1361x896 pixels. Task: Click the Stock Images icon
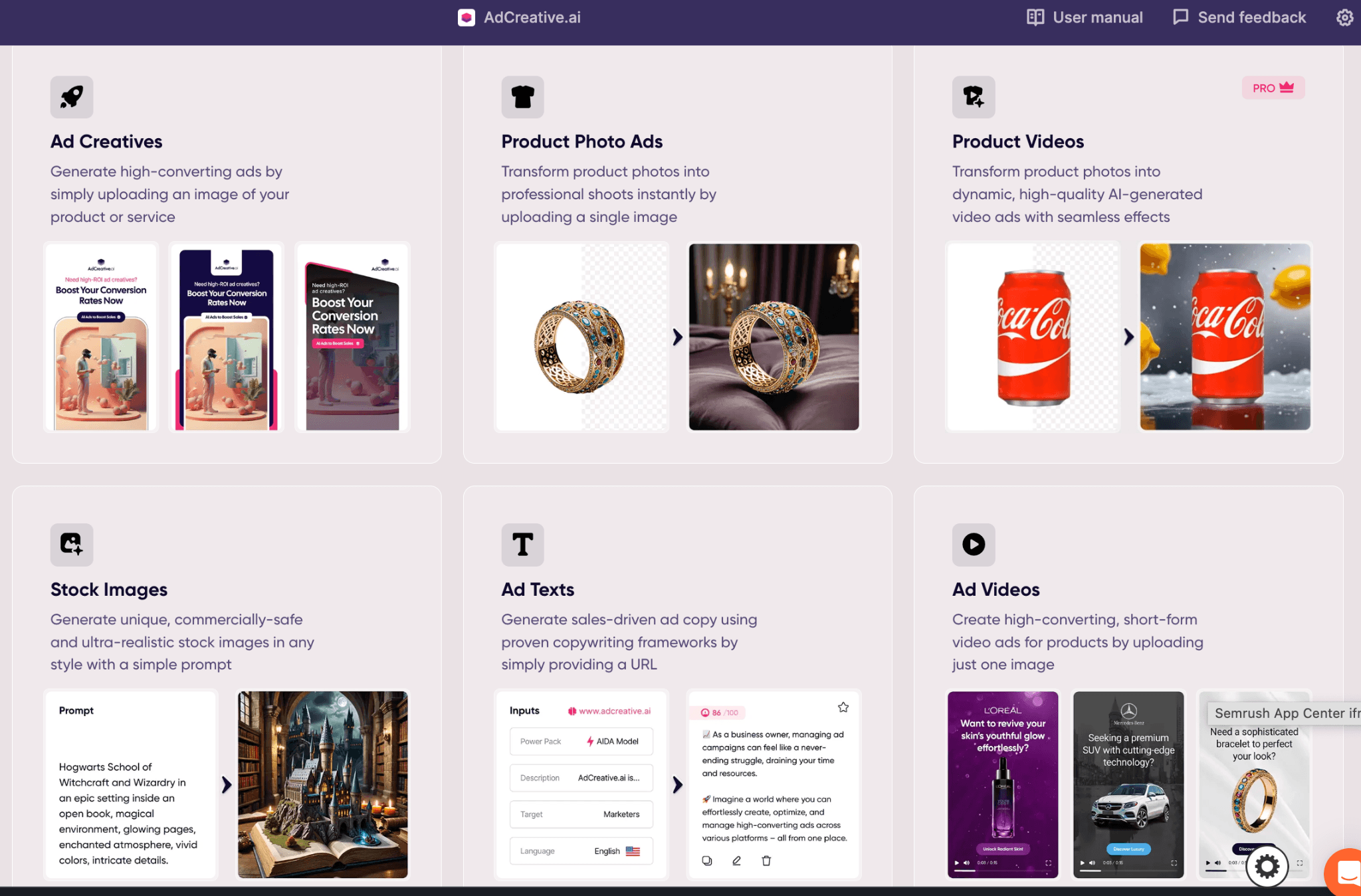click(72, 545)
